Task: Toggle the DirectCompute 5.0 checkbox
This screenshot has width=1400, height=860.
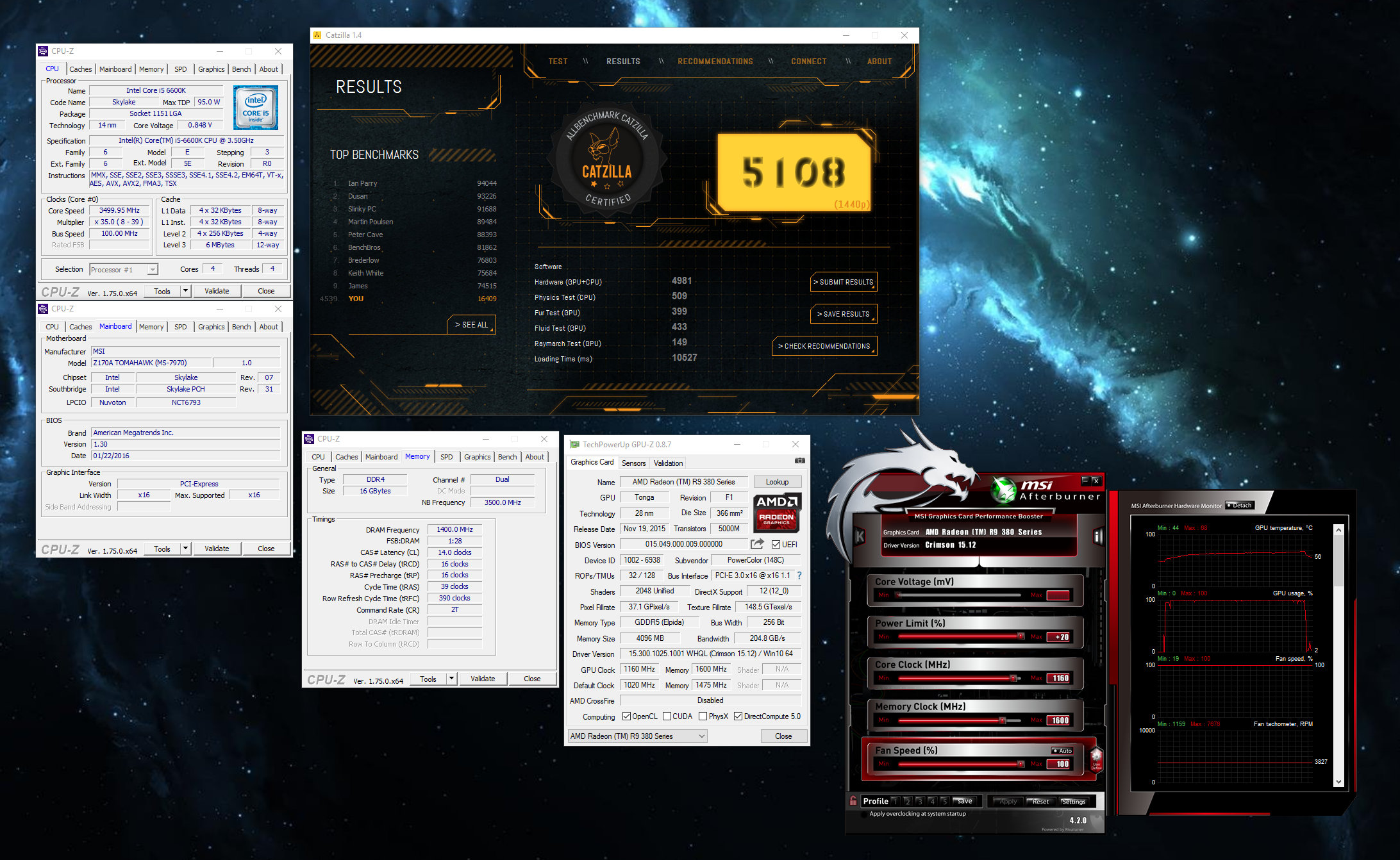Action: [x=738, y=716]
